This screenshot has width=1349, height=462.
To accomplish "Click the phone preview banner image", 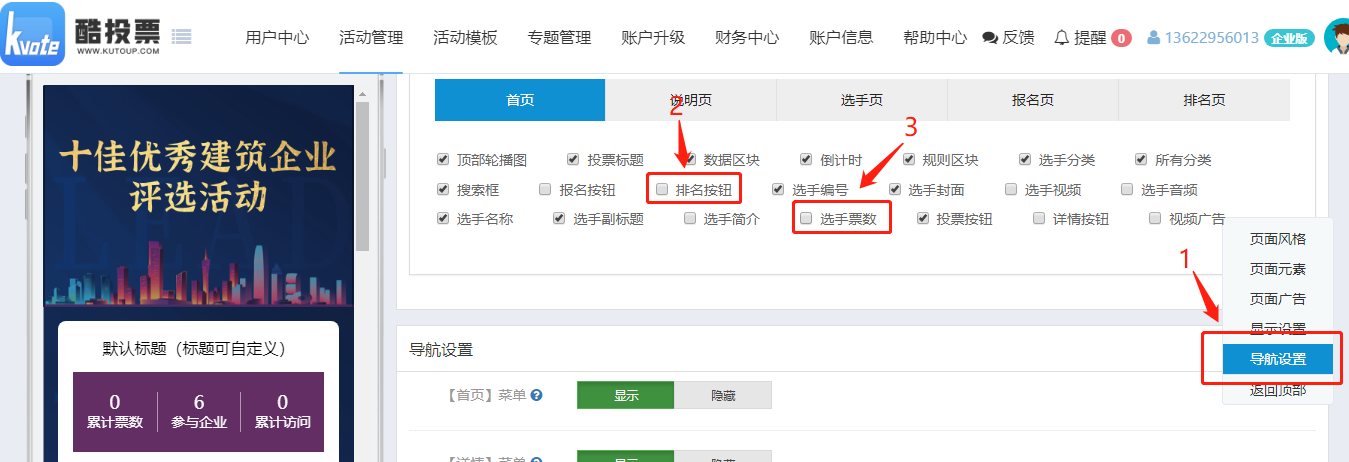I will click(198, 195).
